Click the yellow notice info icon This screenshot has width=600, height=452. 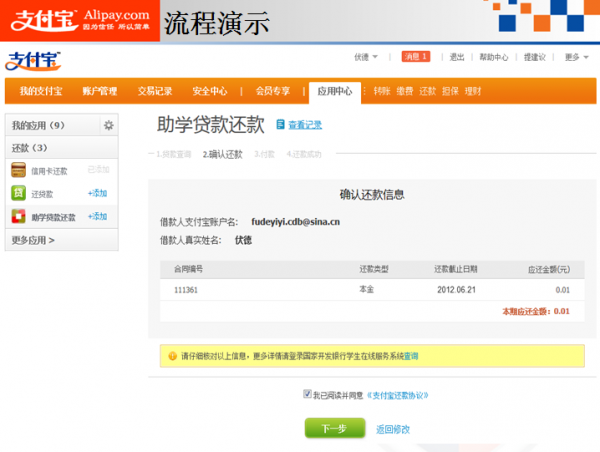(170, 355)
